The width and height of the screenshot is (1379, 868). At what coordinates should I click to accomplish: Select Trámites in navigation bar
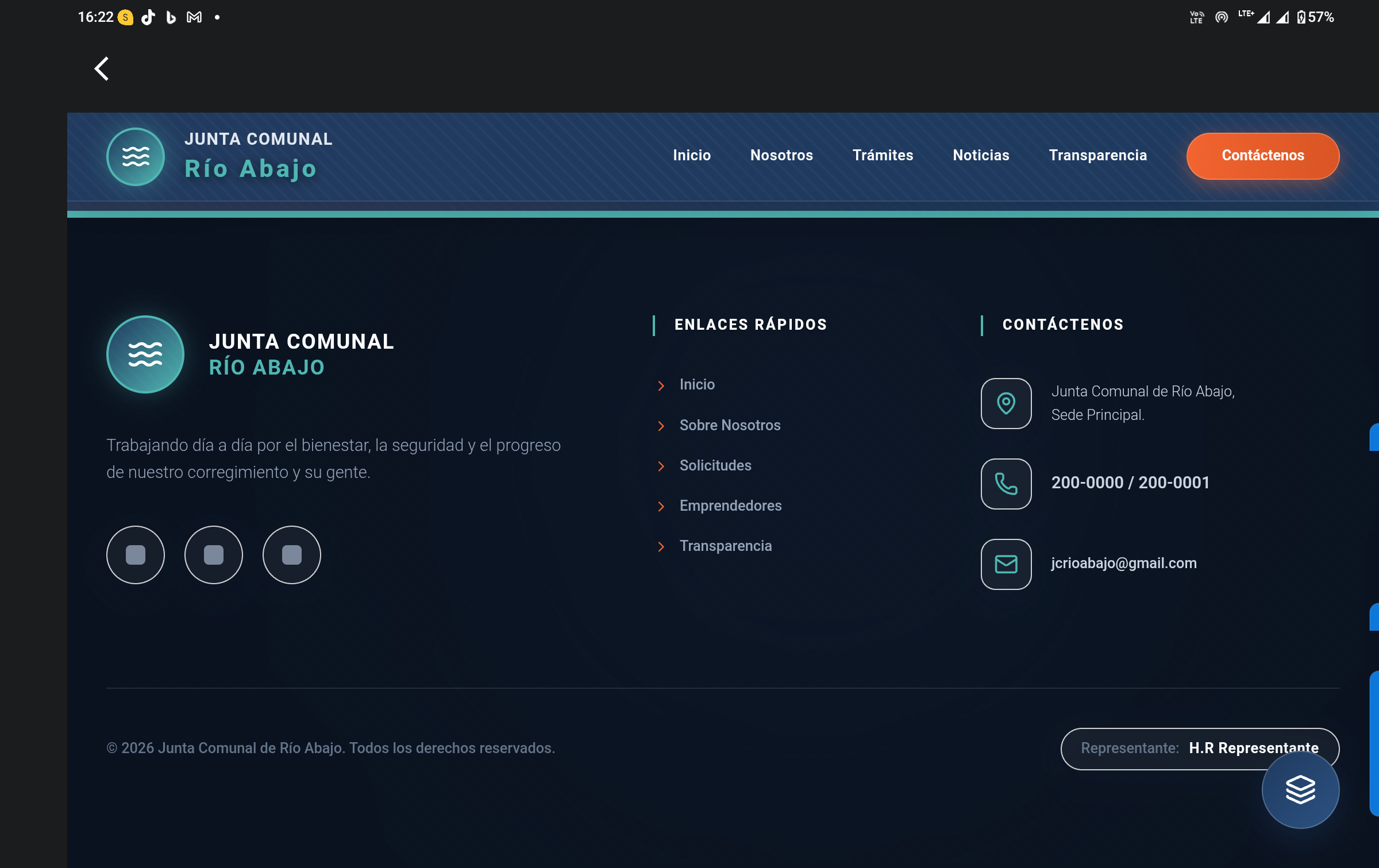point(883,155)
